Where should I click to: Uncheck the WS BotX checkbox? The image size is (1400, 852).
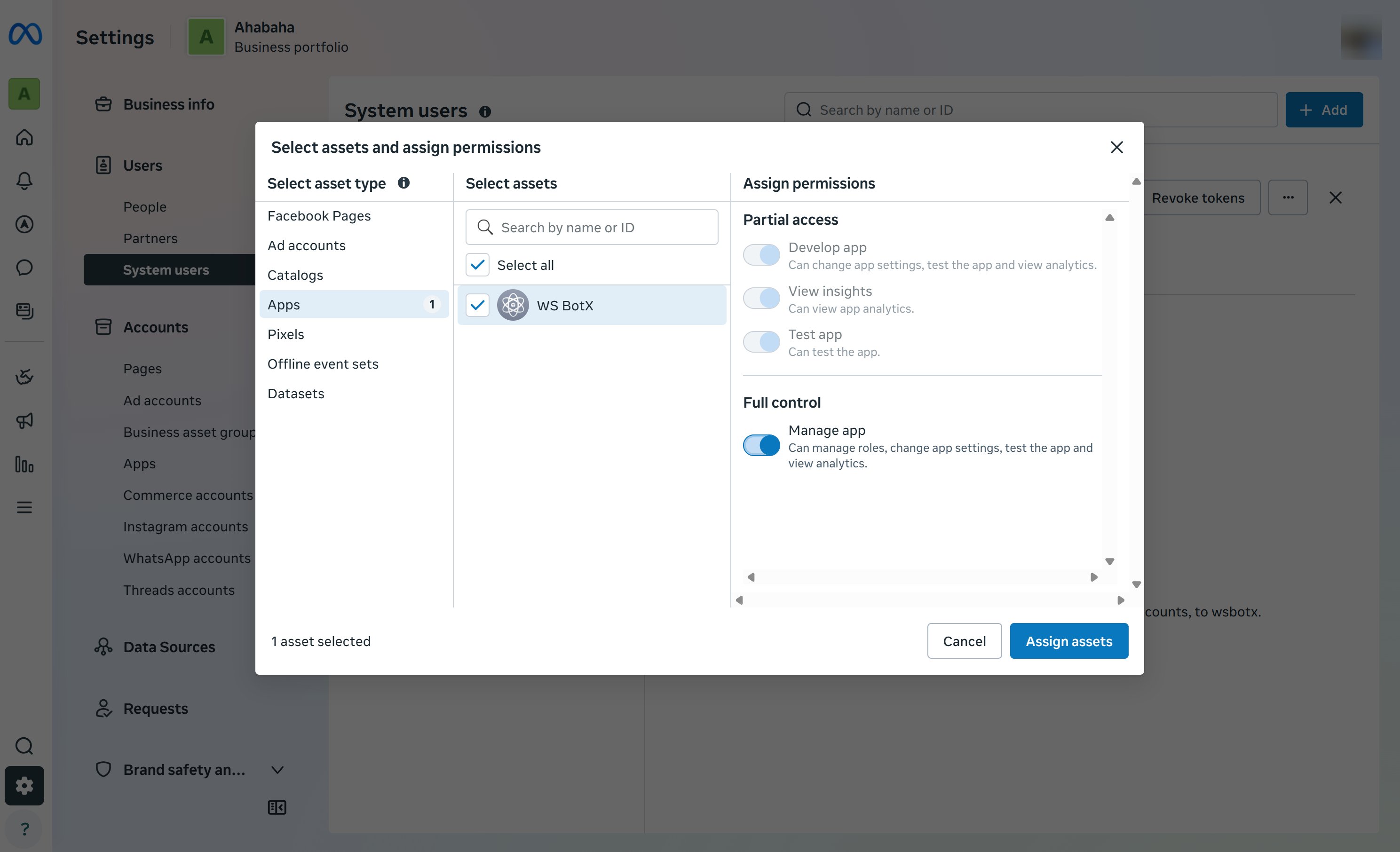click(x=477, y=305)
